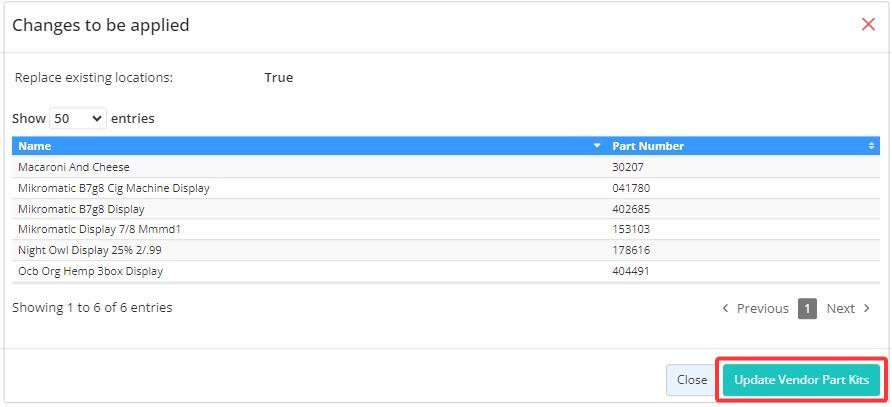Select Mikromatic Display 7/8 Mmmd1 row

(x=446, y=229)
